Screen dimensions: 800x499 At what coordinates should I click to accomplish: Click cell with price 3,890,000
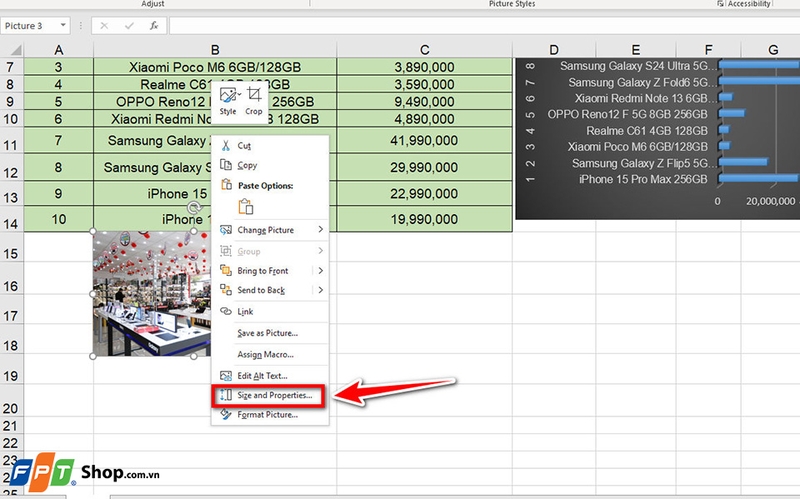(x=424, y=67)
